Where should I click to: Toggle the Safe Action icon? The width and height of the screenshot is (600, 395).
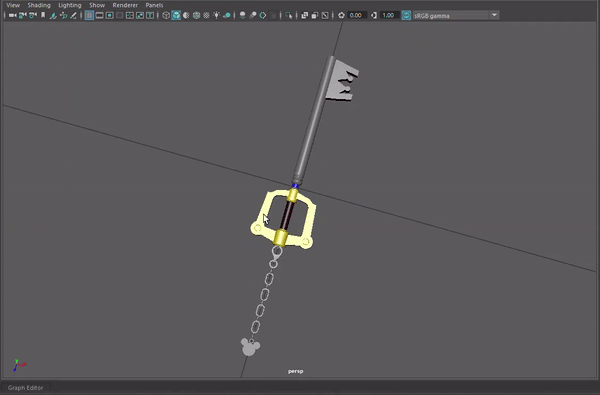pos(140,15)
